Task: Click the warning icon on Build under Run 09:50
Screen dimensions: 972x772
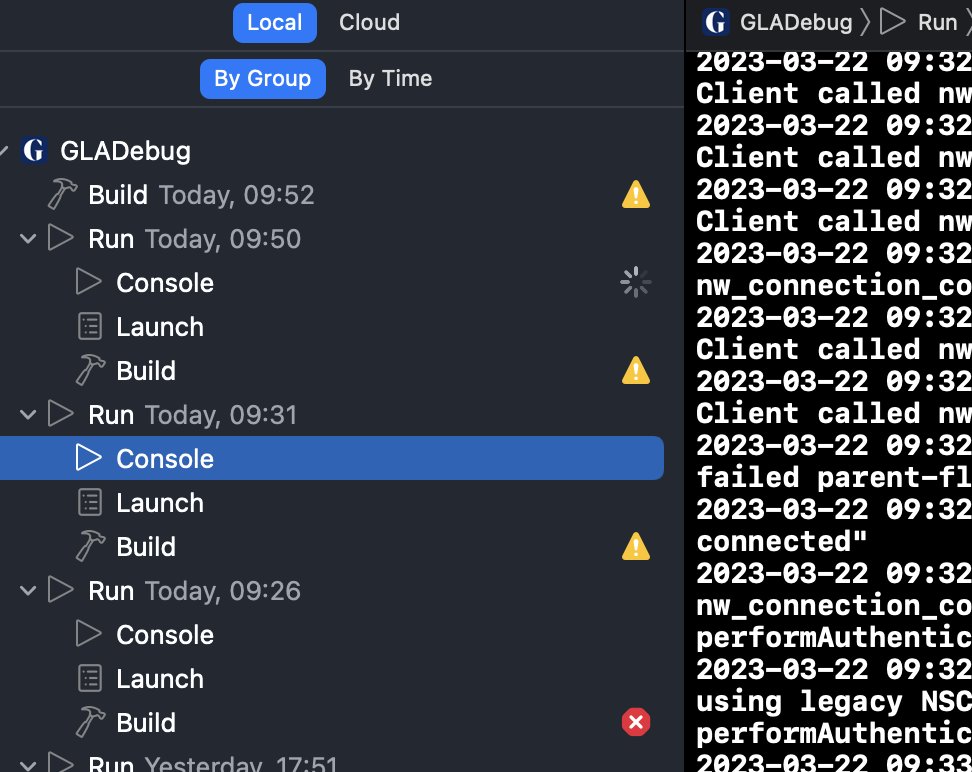Action: 635,370
